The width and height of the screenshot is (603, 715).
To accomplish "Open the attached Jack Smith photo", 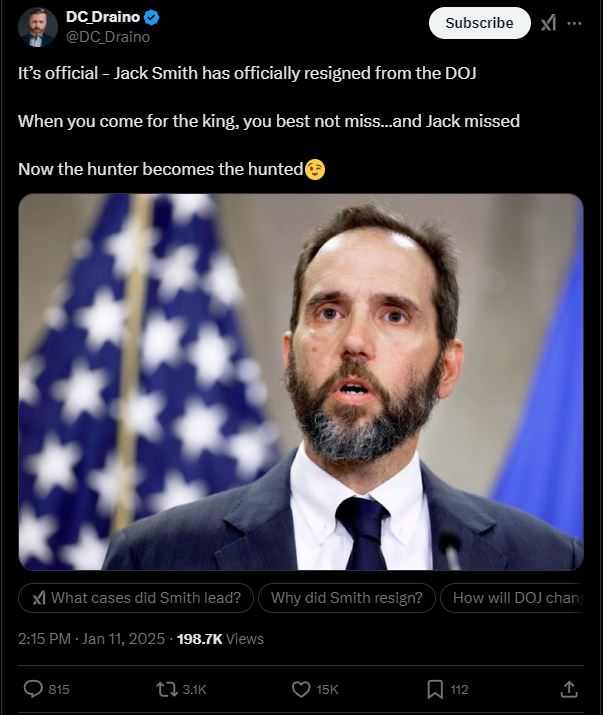I will coord(301,382).
